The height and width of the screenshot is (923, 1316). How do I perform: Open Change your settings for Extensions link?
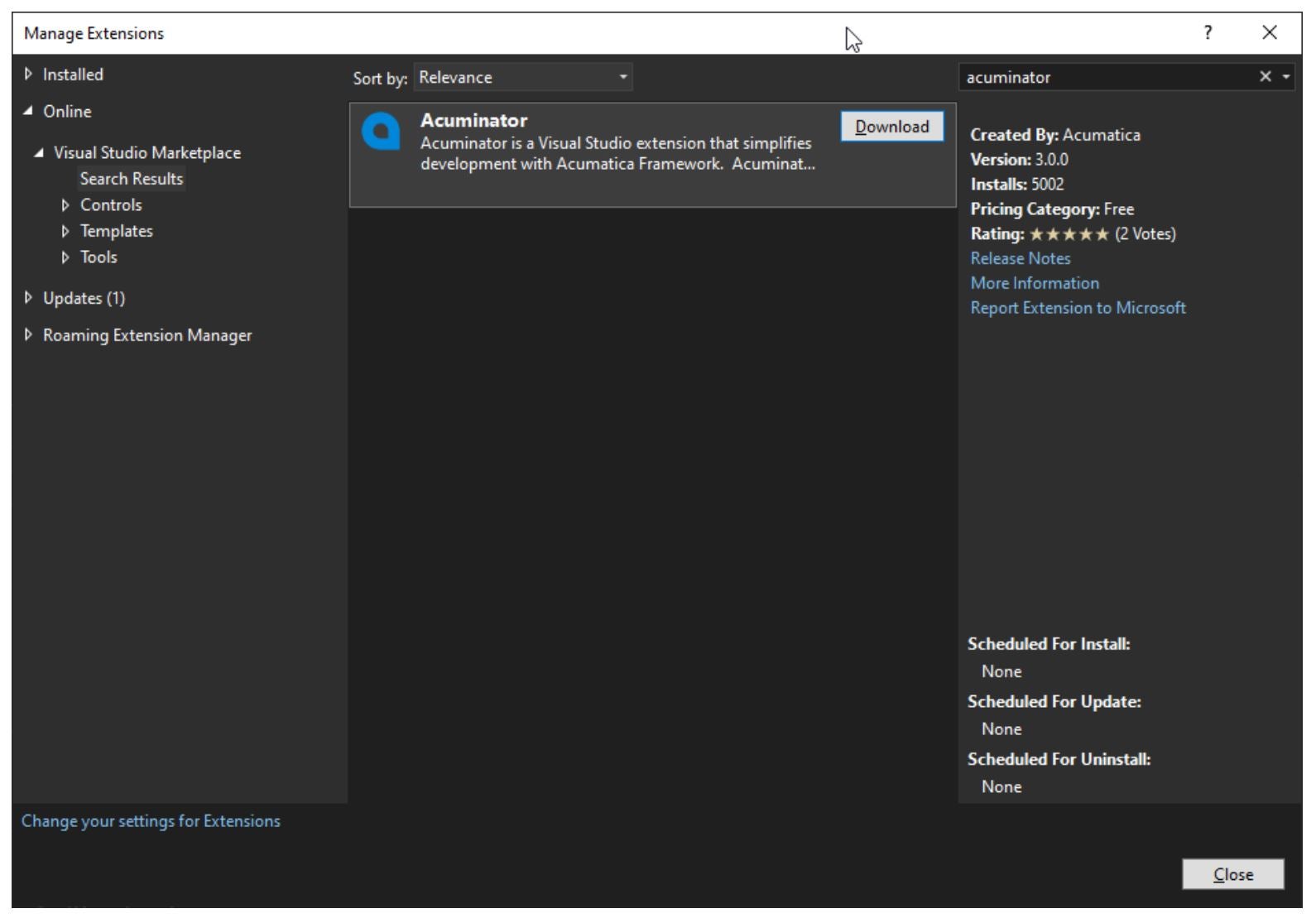click(151, 821)
